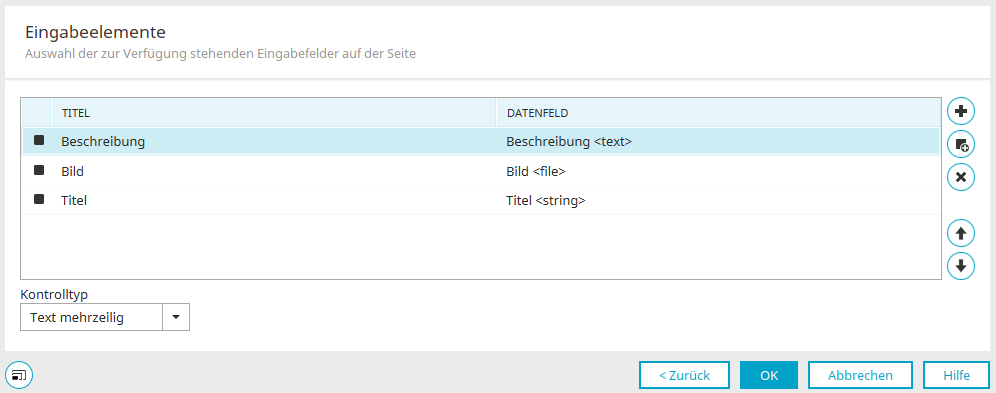Move selected element down with arrow icon
The height and width of the screenshot is (393, 996).
point(960,265)
